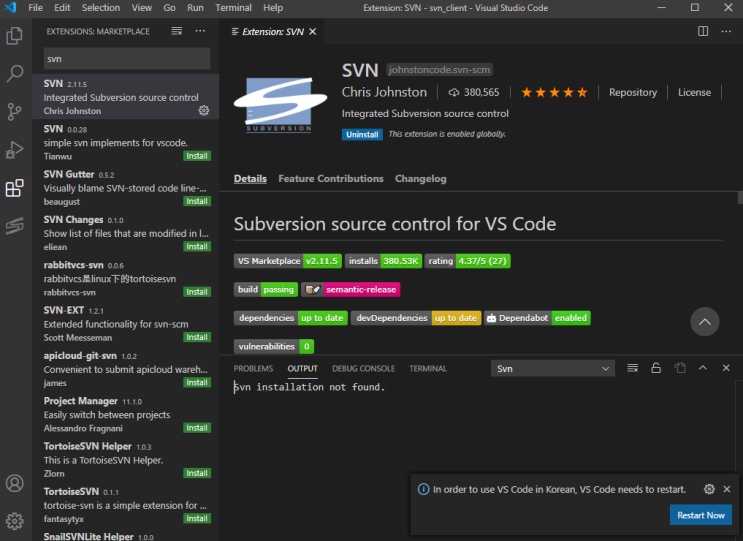This screenshot has height=541, width=743.
Task: Switch to the Changelog tab
Action: coord(421,179)
